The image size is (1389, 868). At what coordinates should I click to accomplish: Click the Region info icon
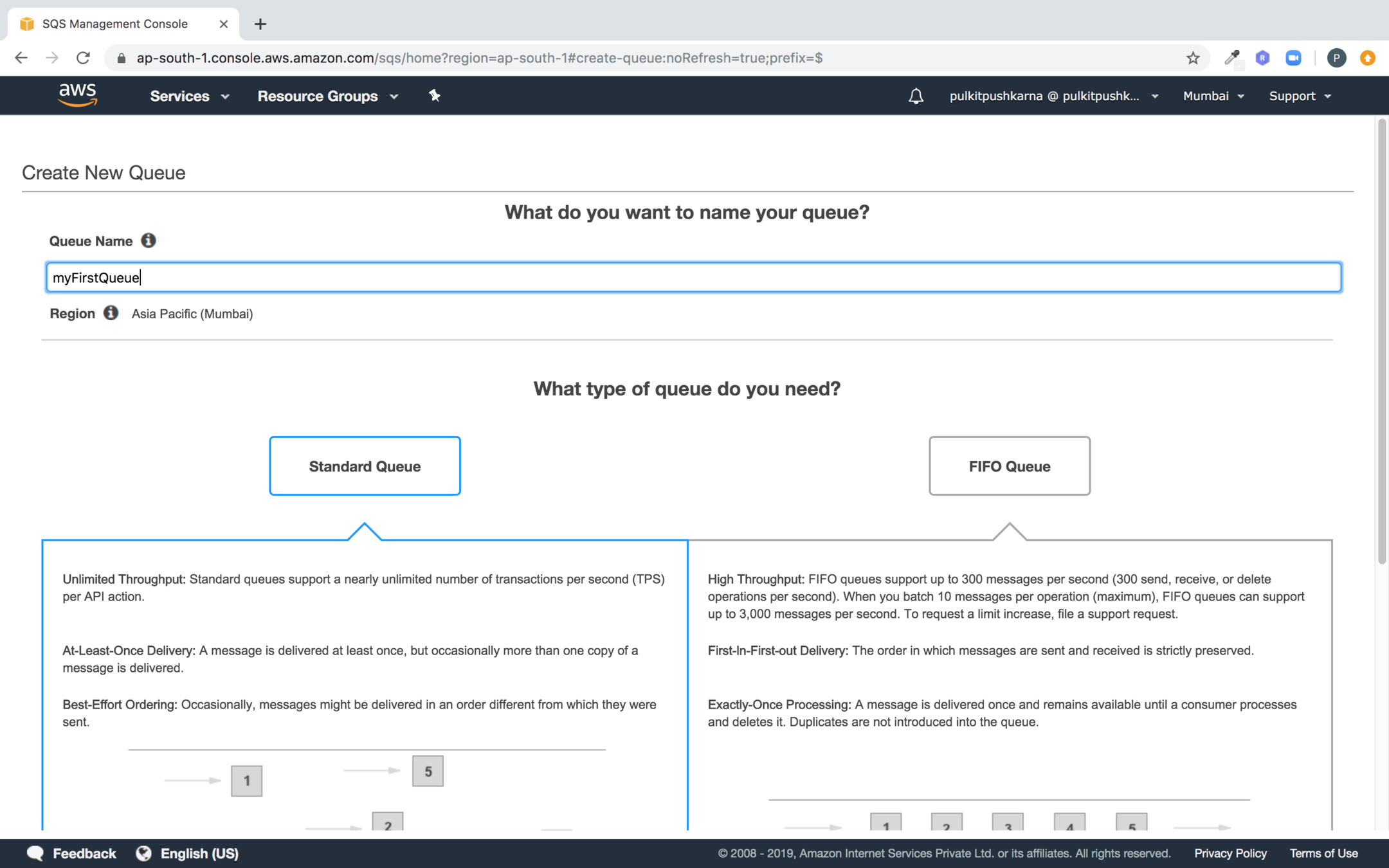click(111, 313)
